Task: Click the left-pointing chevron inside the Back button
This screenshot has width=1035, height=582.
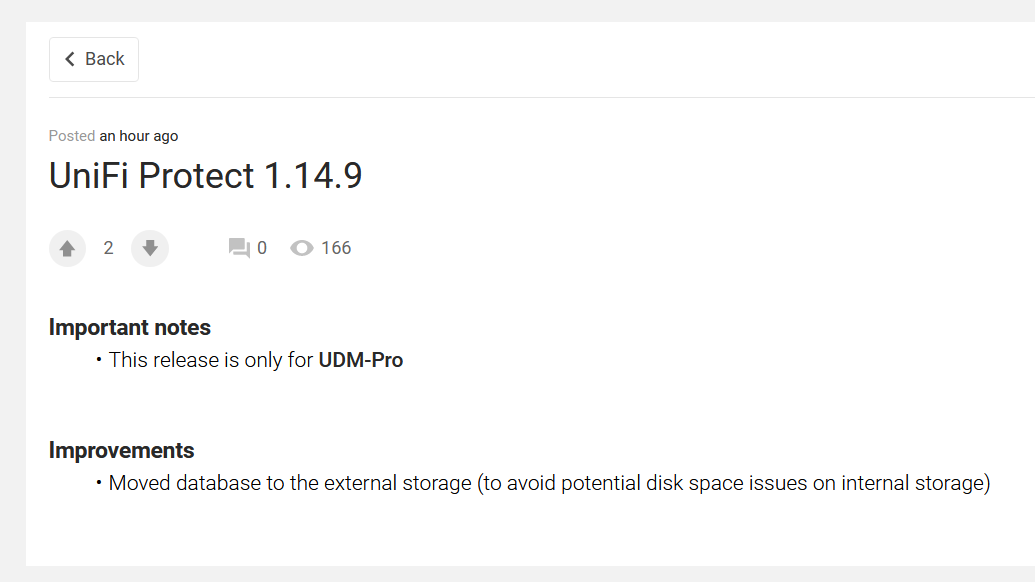Action: (x=68, y=59)
